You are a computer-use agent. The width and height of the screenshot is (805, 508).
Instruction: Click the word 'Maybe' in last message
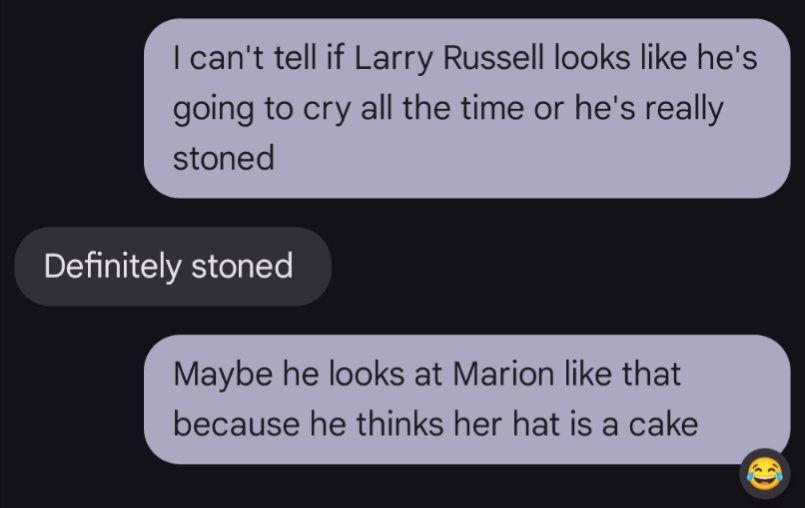coord(223,374)
